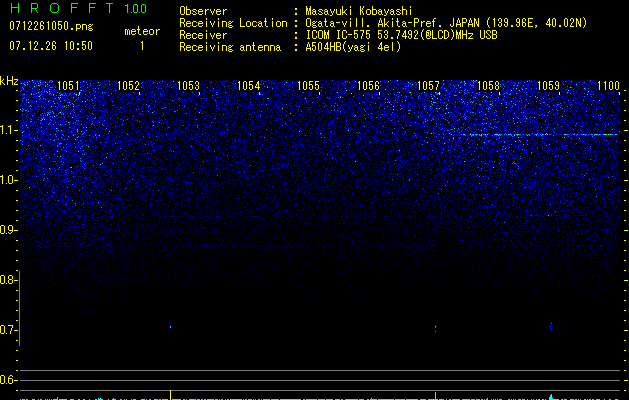Click the Receiving Location label

[233, 23]
